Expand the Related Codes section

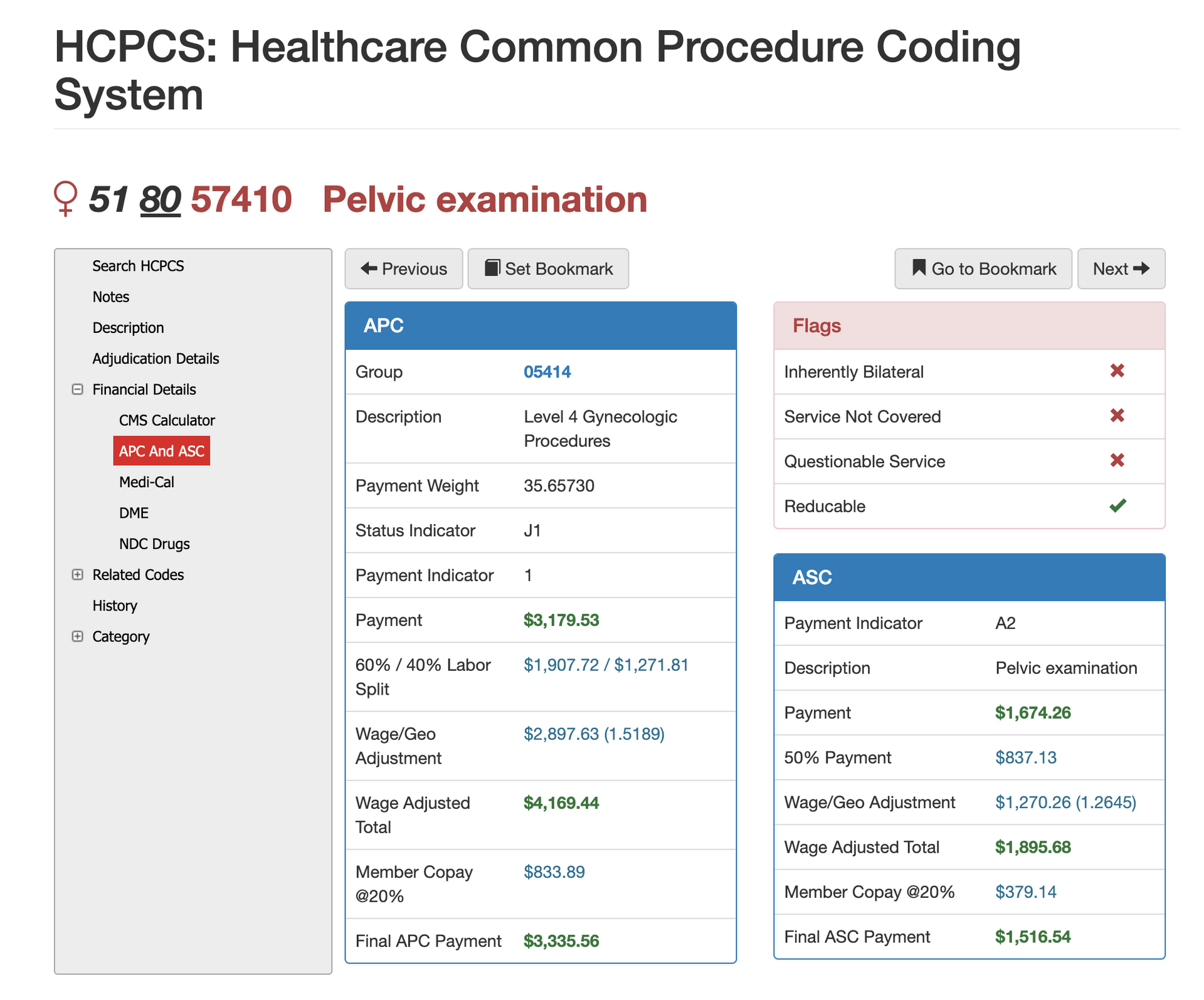(77, 574)
